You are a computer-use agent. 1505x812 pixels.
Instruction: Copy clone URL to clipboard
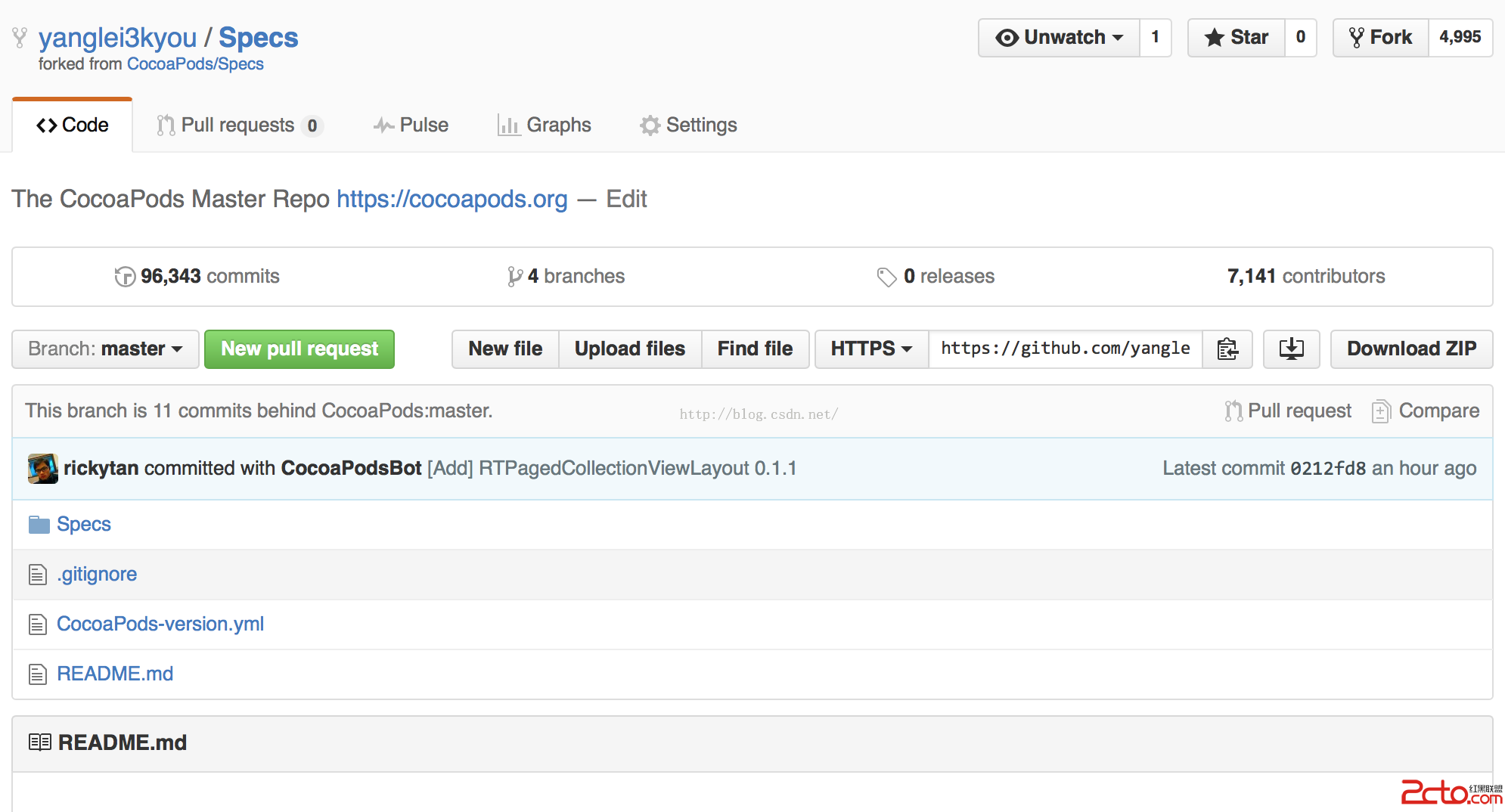tap(1227, 349)
